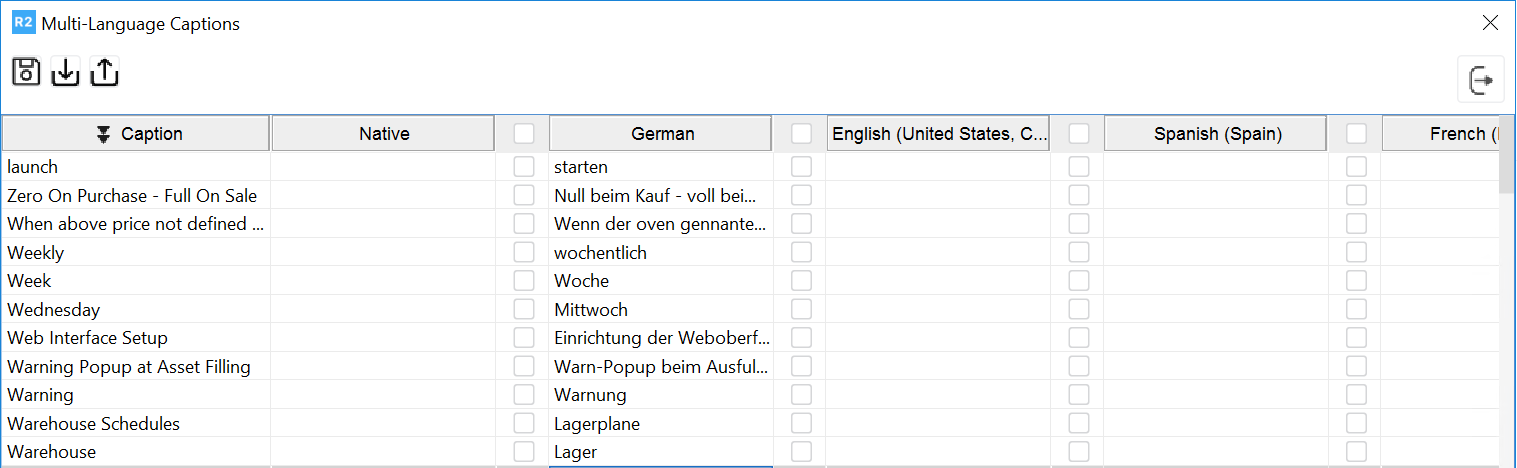Click the Save disk icon
The width and height of the screenshot is (1517, 468).
point(26,72)
